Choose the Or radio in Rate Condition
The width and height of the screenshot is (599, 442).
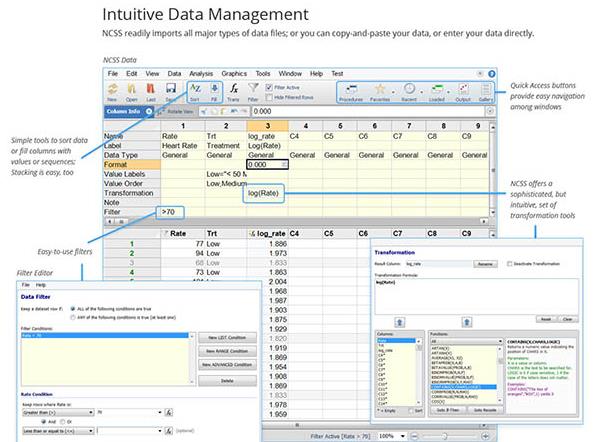(63, 422)
